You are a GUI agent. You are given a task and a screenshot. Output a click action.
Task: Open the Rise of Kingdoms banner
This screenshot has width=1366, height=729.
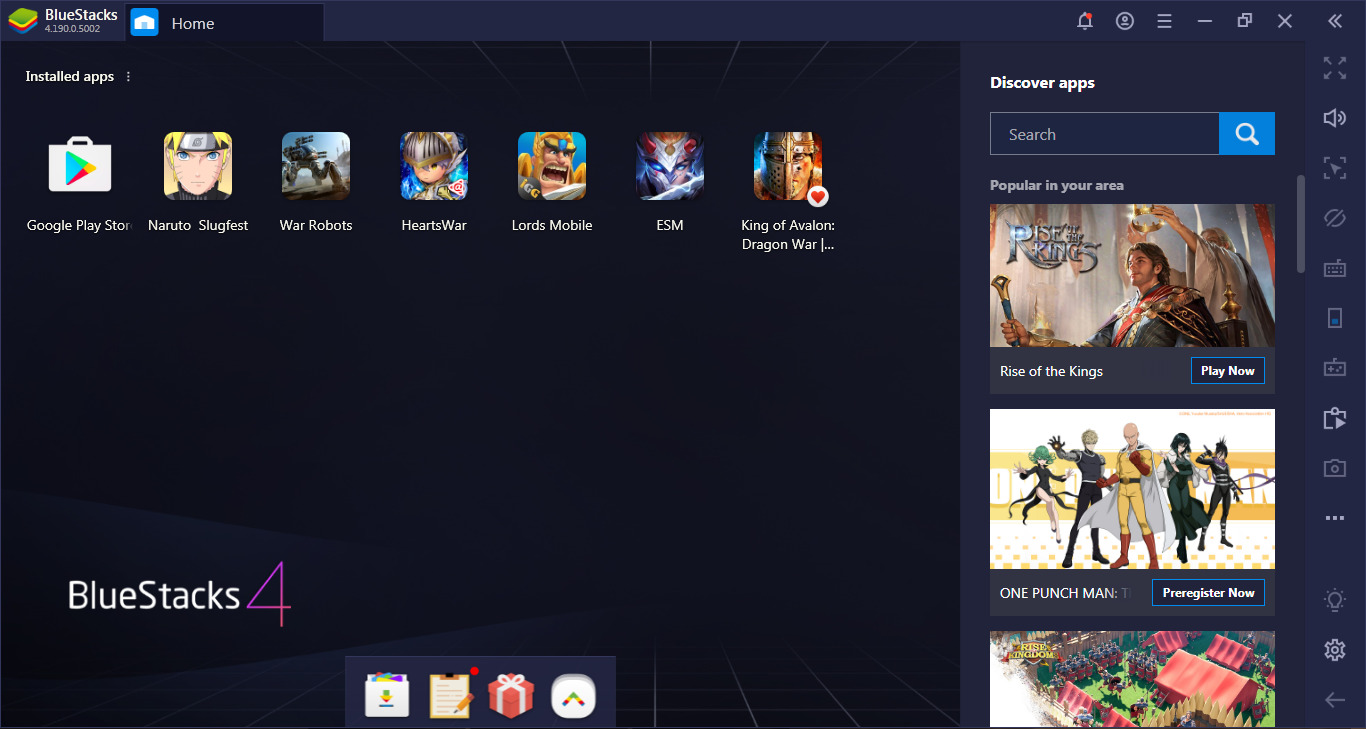[x=1132, y=679]
